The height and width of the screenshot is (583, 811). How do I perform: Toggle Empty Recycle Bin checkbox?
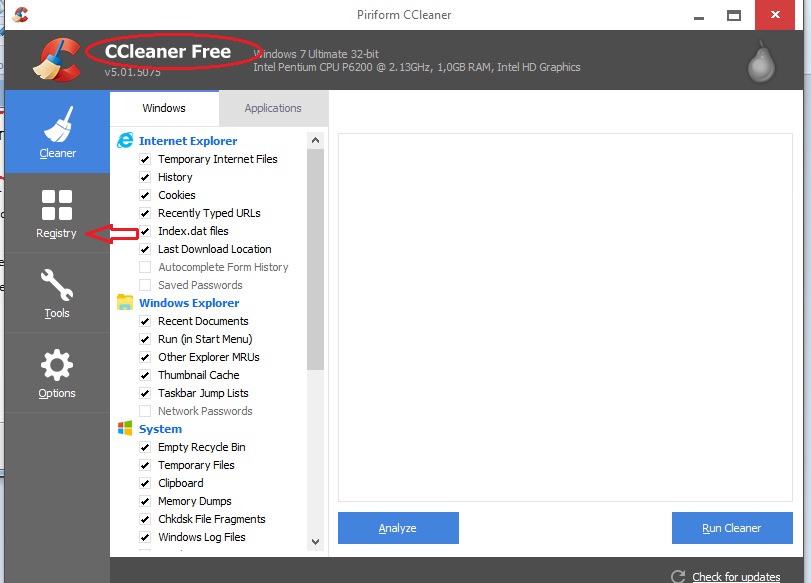point(145,447)
